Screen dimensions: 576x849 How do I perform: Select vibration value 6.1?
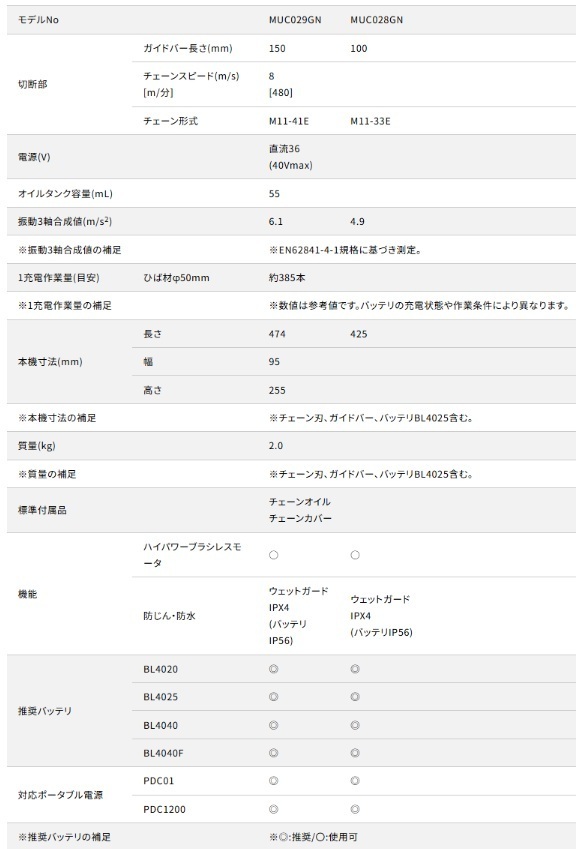tap(276, 221)
